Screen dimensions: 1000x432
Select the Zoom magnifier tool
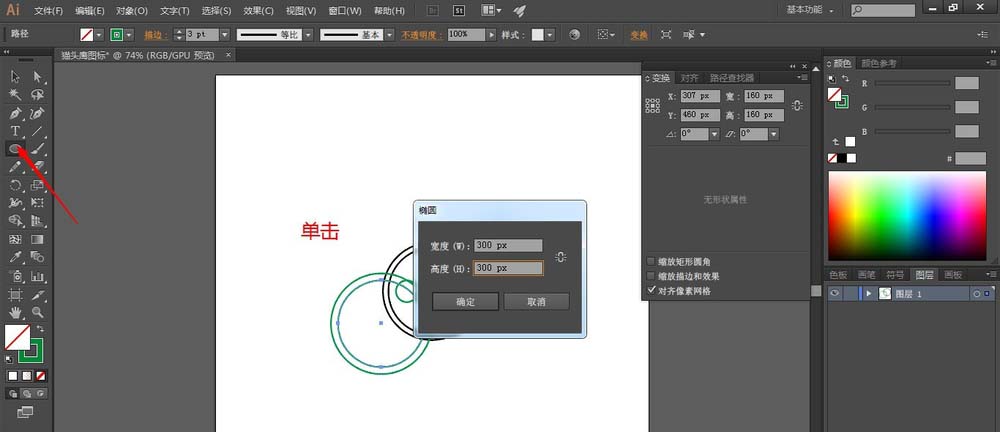(x=37, y=313)
